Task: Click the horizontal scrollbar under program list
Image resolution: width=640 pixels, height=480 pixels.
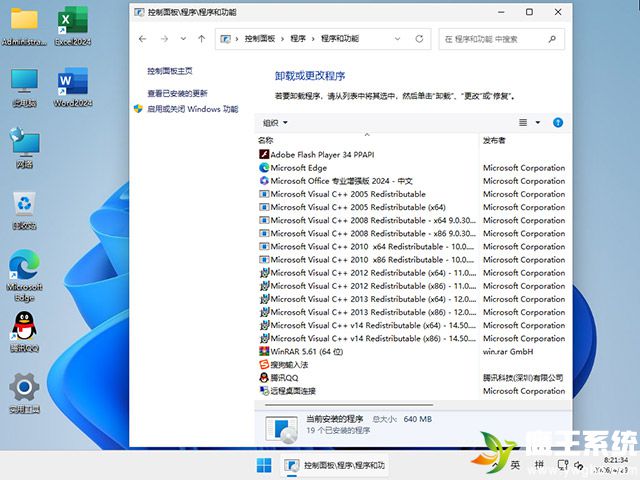Action: click(x=349, y=405)
